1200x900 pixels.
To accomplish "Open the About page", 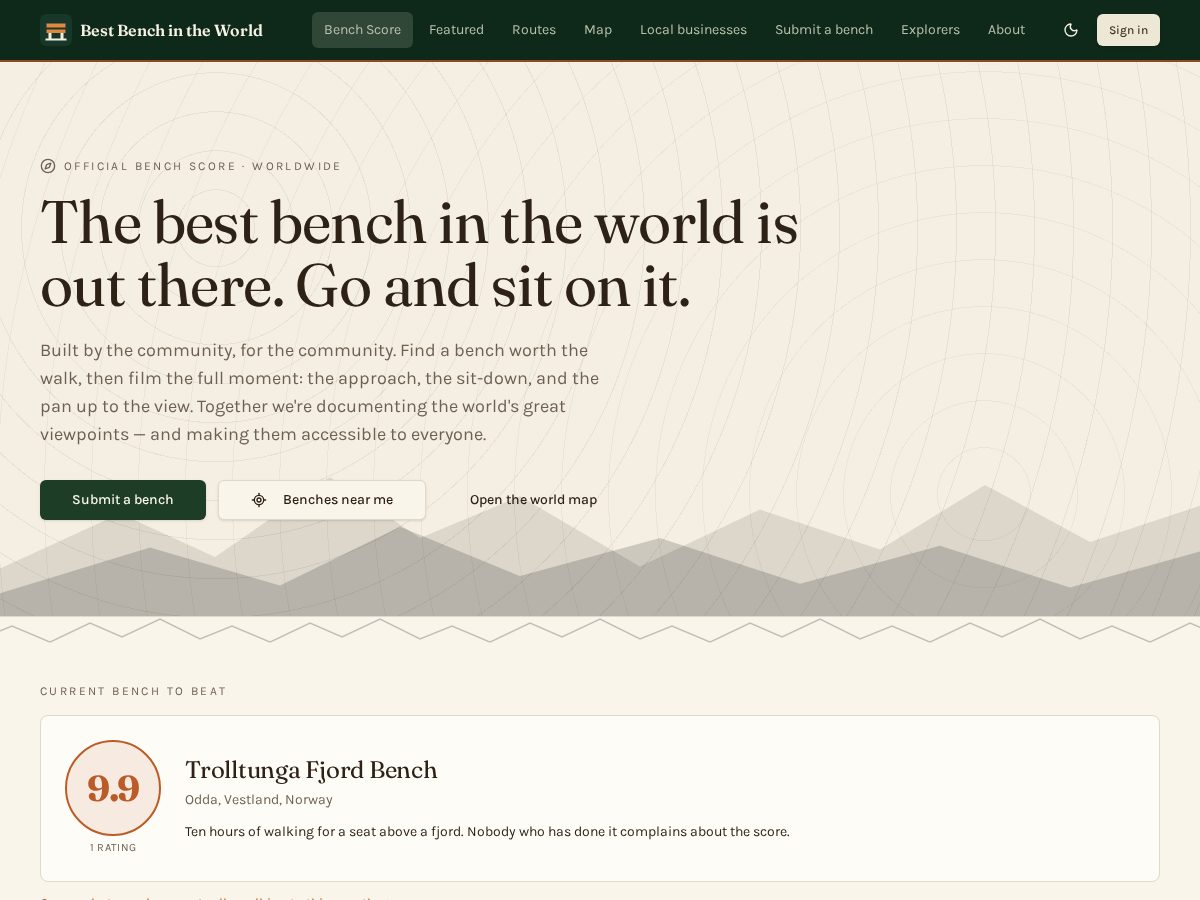I will pos(1006,30).
